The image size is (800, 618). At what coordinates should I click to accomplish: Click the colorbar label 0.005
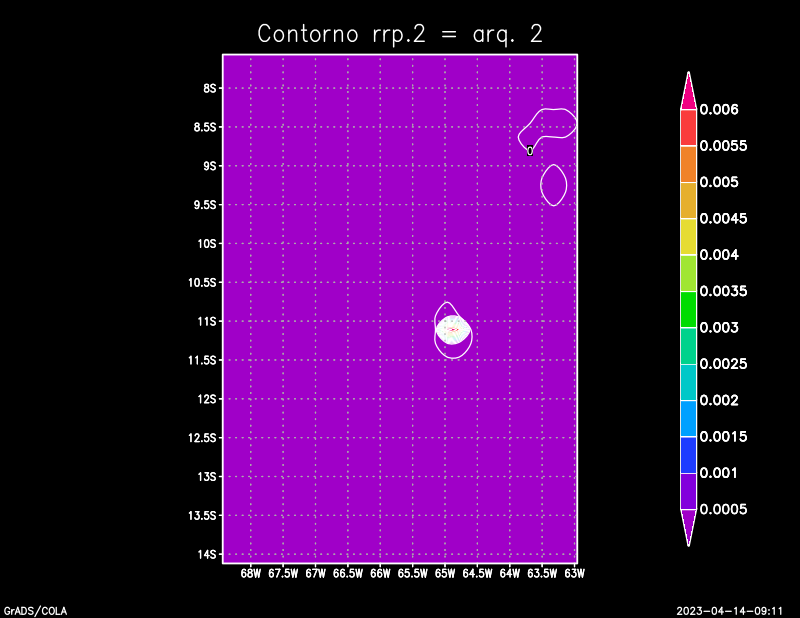tap(719, 182)
